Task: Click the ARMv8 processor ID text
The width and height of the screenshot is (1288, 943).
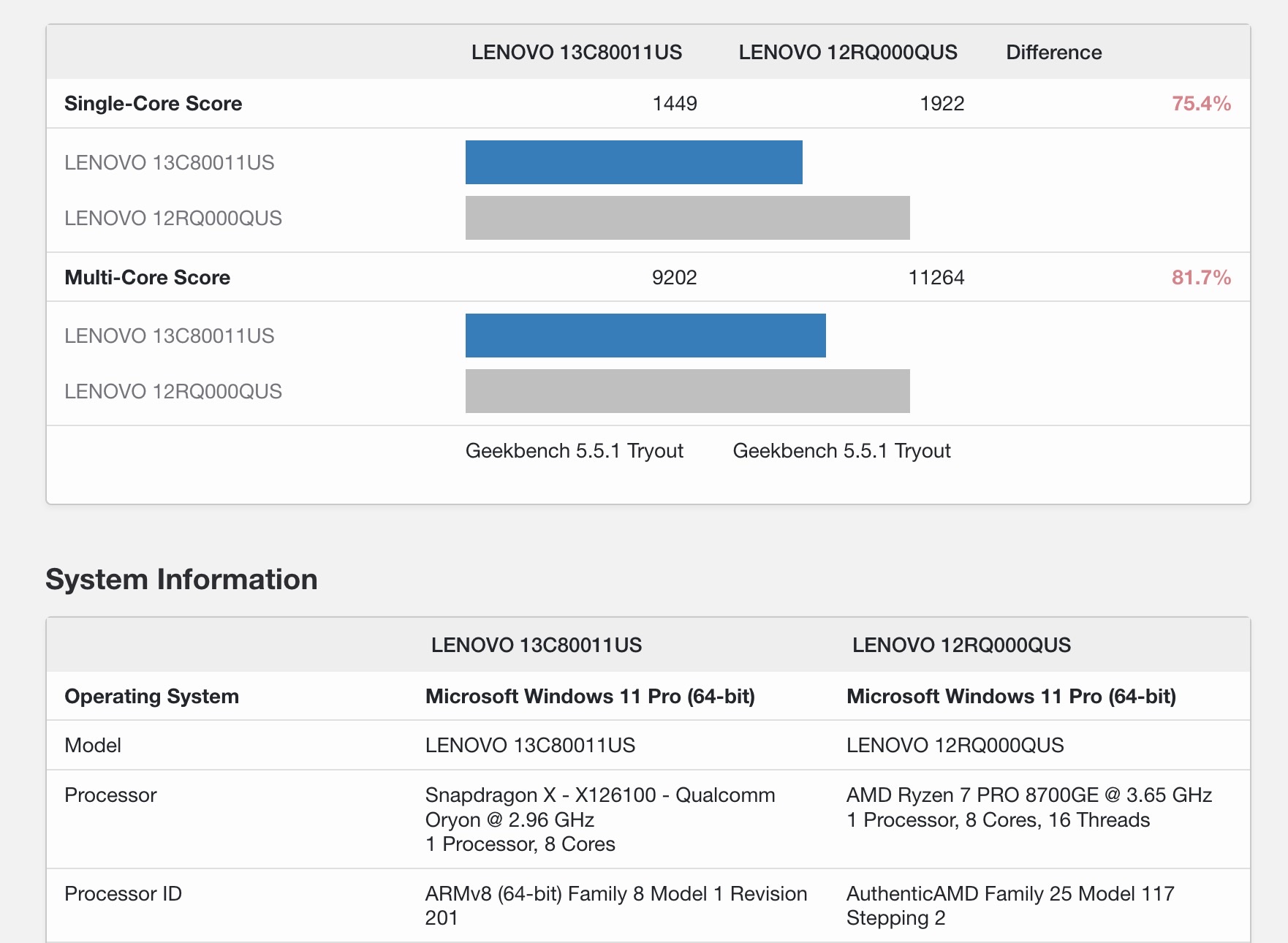Action: pos(615,906)
